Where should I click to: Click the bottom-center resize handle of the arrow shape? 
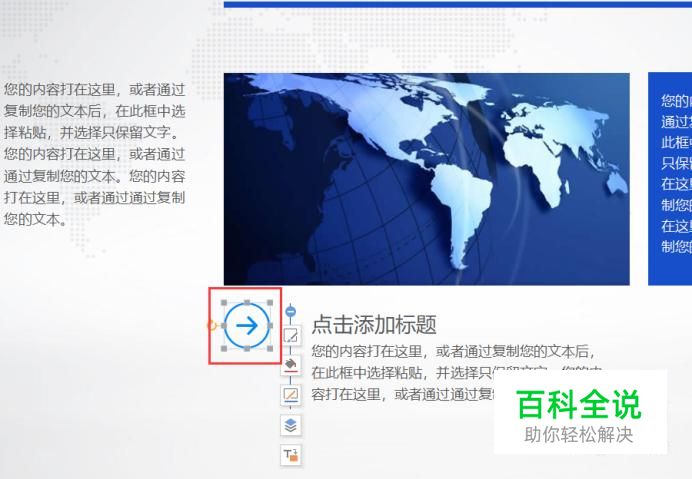(247, 349)
